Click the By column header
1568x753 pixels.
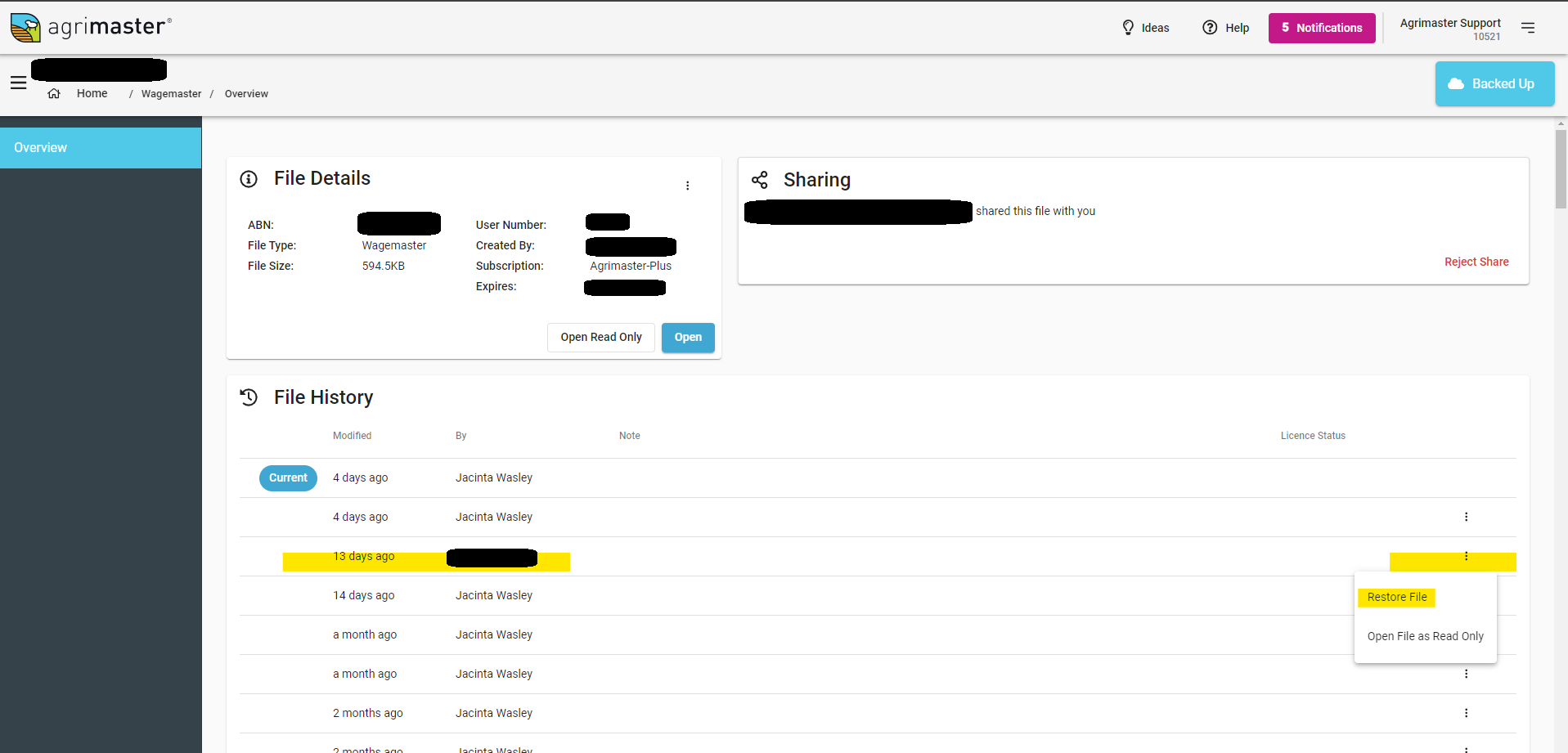pyautogui.click(x=461, y=436)
